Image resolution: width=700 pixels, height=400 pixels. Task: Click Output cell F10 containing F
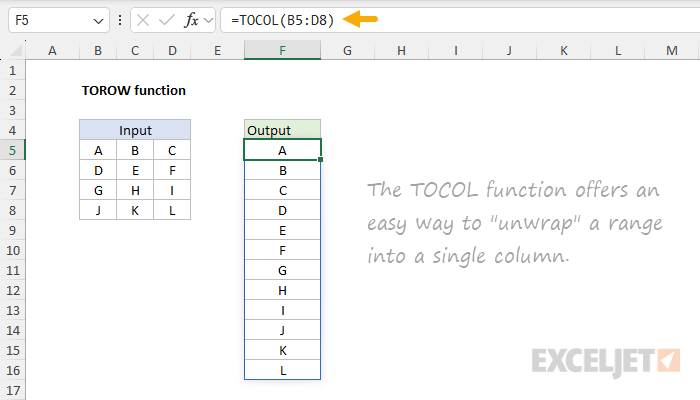pyautogui.click(x=282, y=250)
